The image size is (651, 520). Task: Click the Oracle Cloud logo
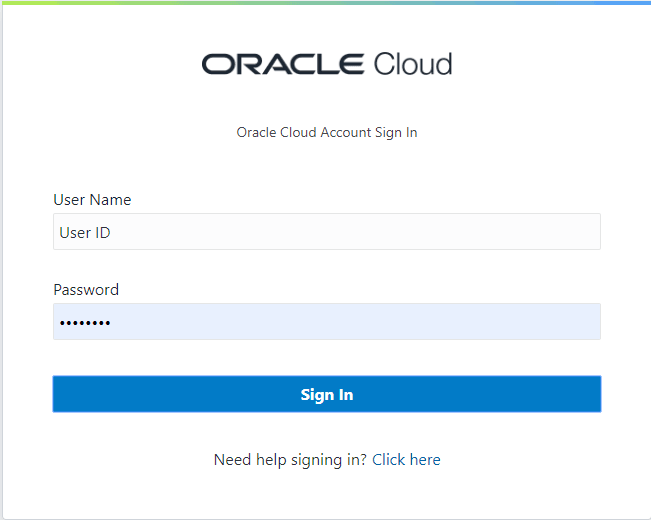327,64
